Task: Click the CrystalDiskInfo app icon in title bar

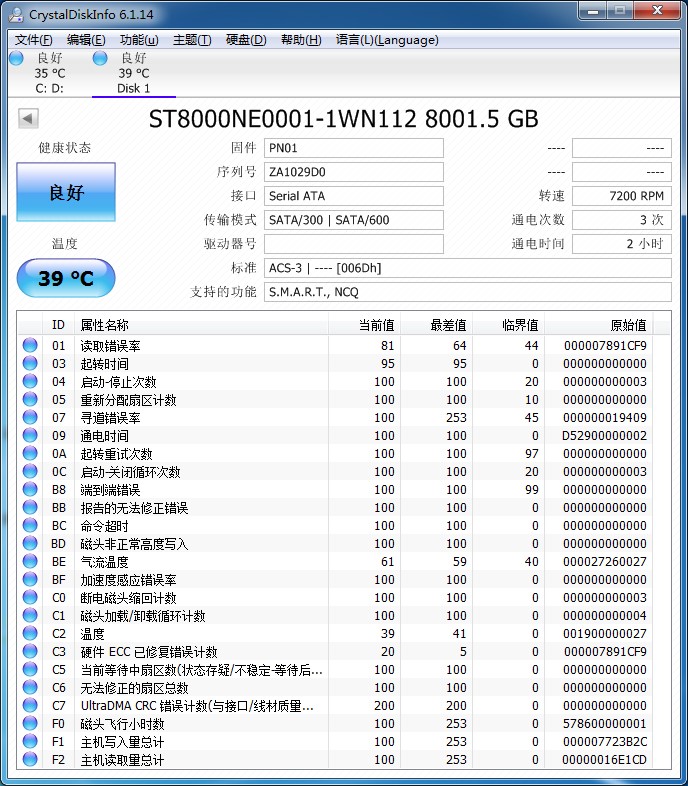Action: [x=16, y=14]
